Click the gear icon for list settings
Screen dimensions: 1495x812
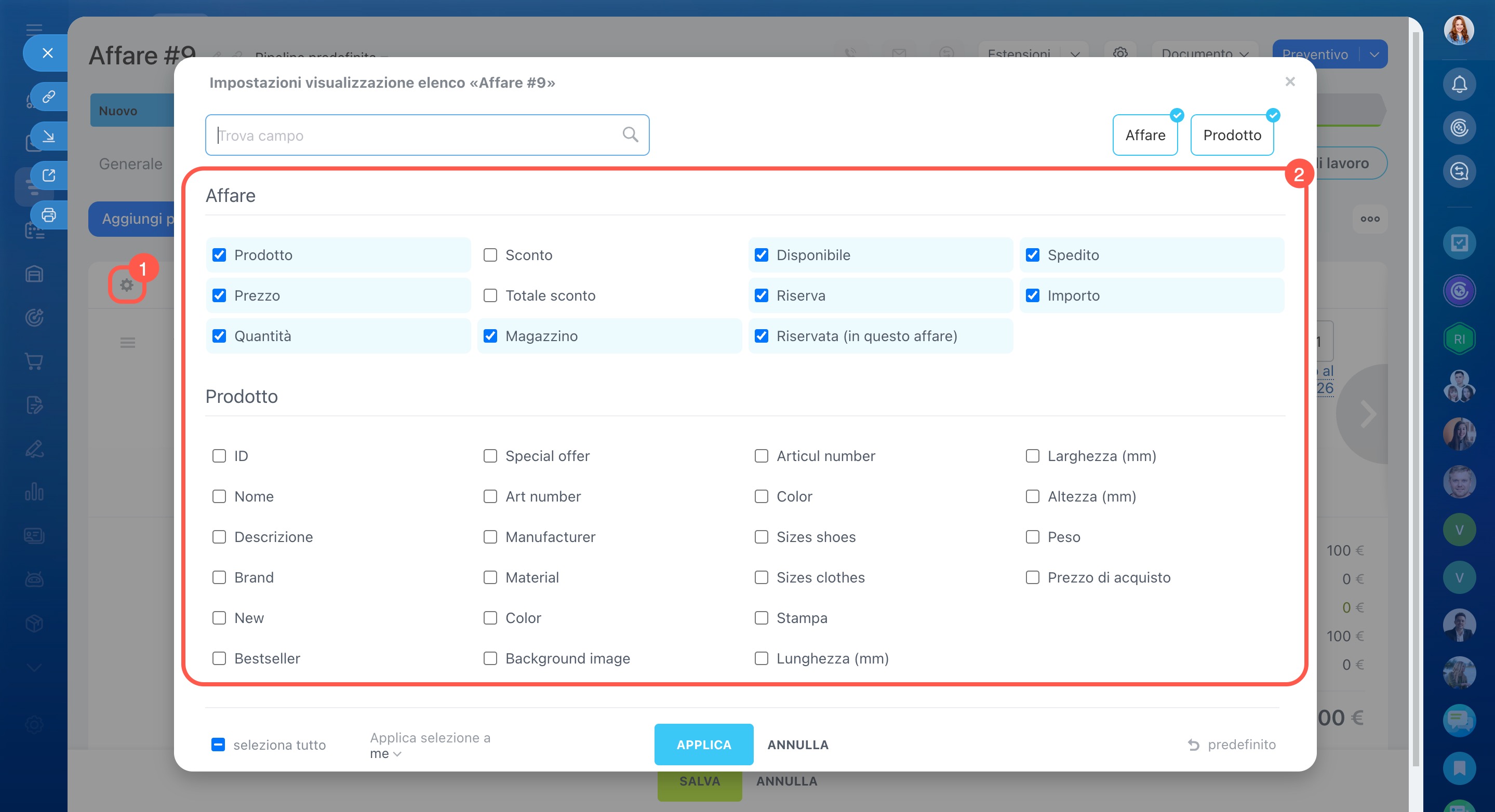127,285
